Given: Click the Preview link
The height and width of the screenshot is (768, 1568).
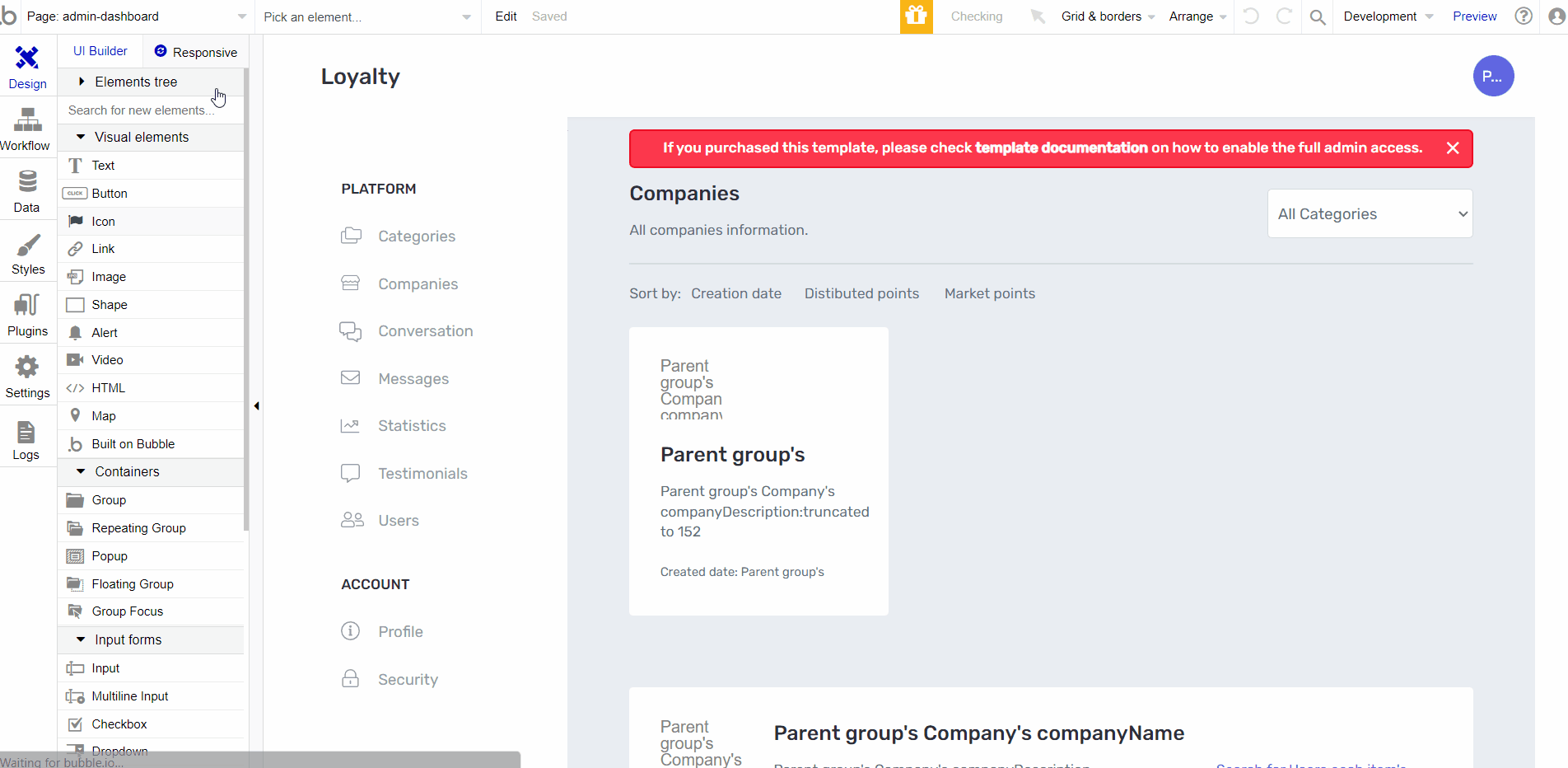Looking at the screenshot, I should pyautogui.click(x=1474, y=16).
